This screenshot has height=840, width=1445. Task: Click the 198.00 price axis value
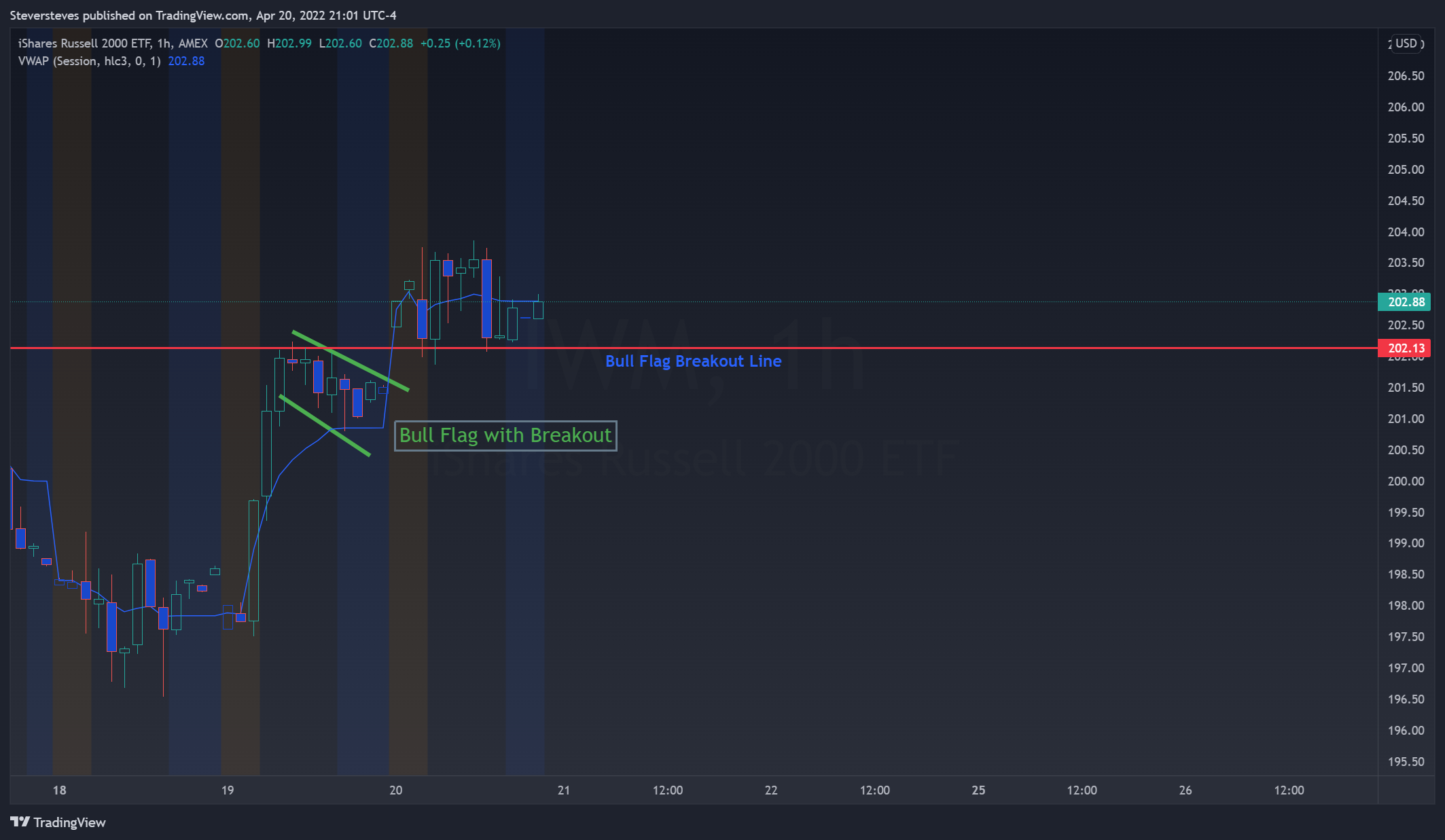(x=1406, y=606)
